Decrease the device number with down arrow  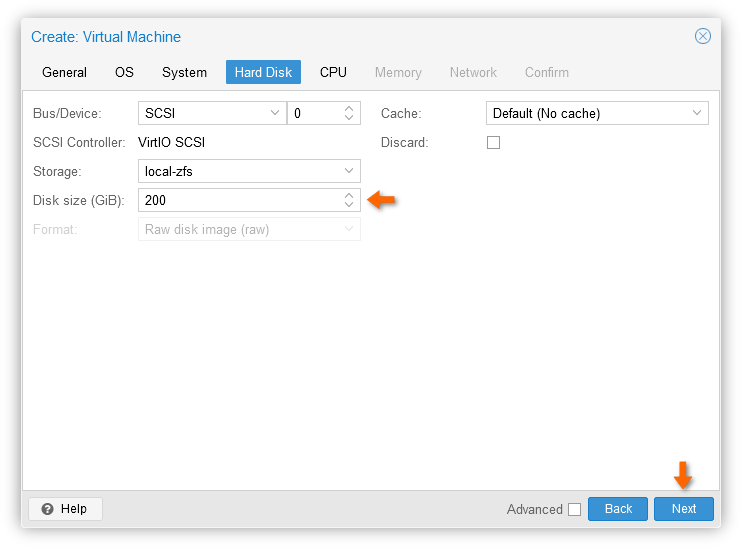coord(349,117)
